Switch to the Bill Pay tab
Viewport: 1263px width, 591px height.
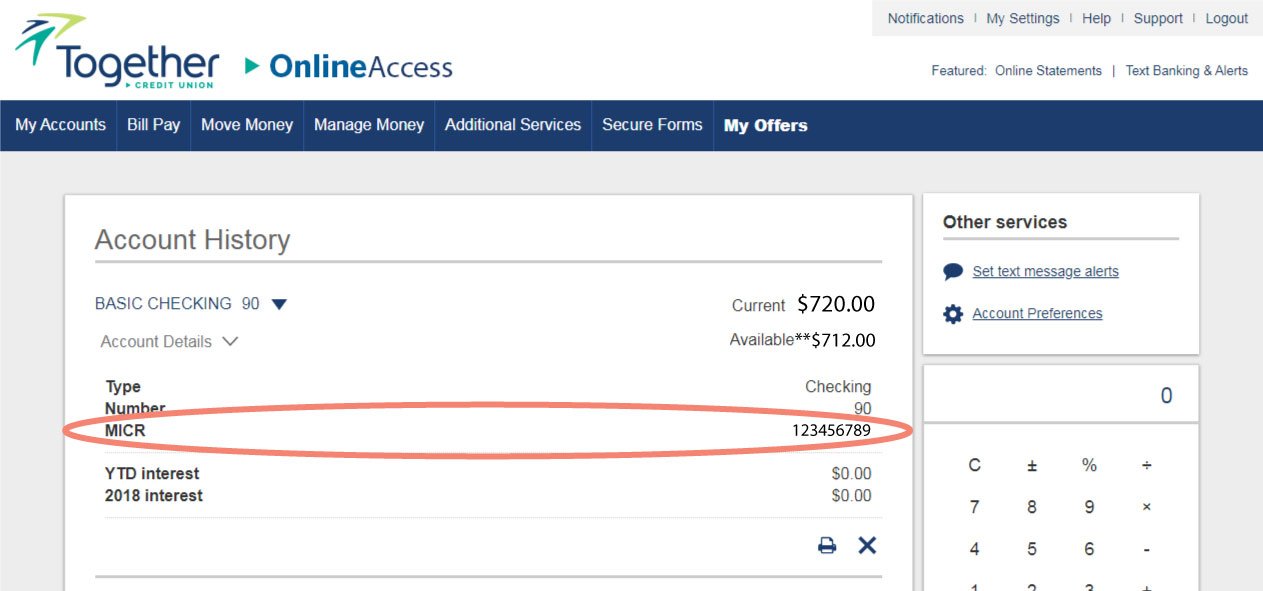(152, 125)
